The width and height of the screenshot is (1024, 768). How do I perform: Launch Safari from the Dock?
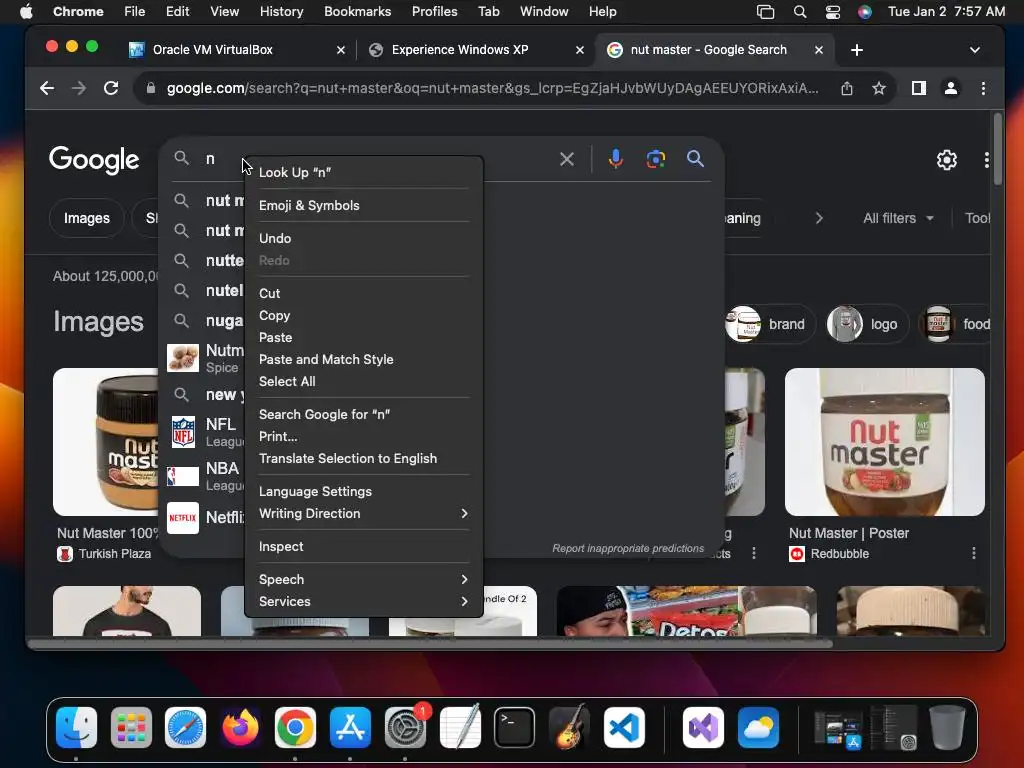click(x=185, y=727)
